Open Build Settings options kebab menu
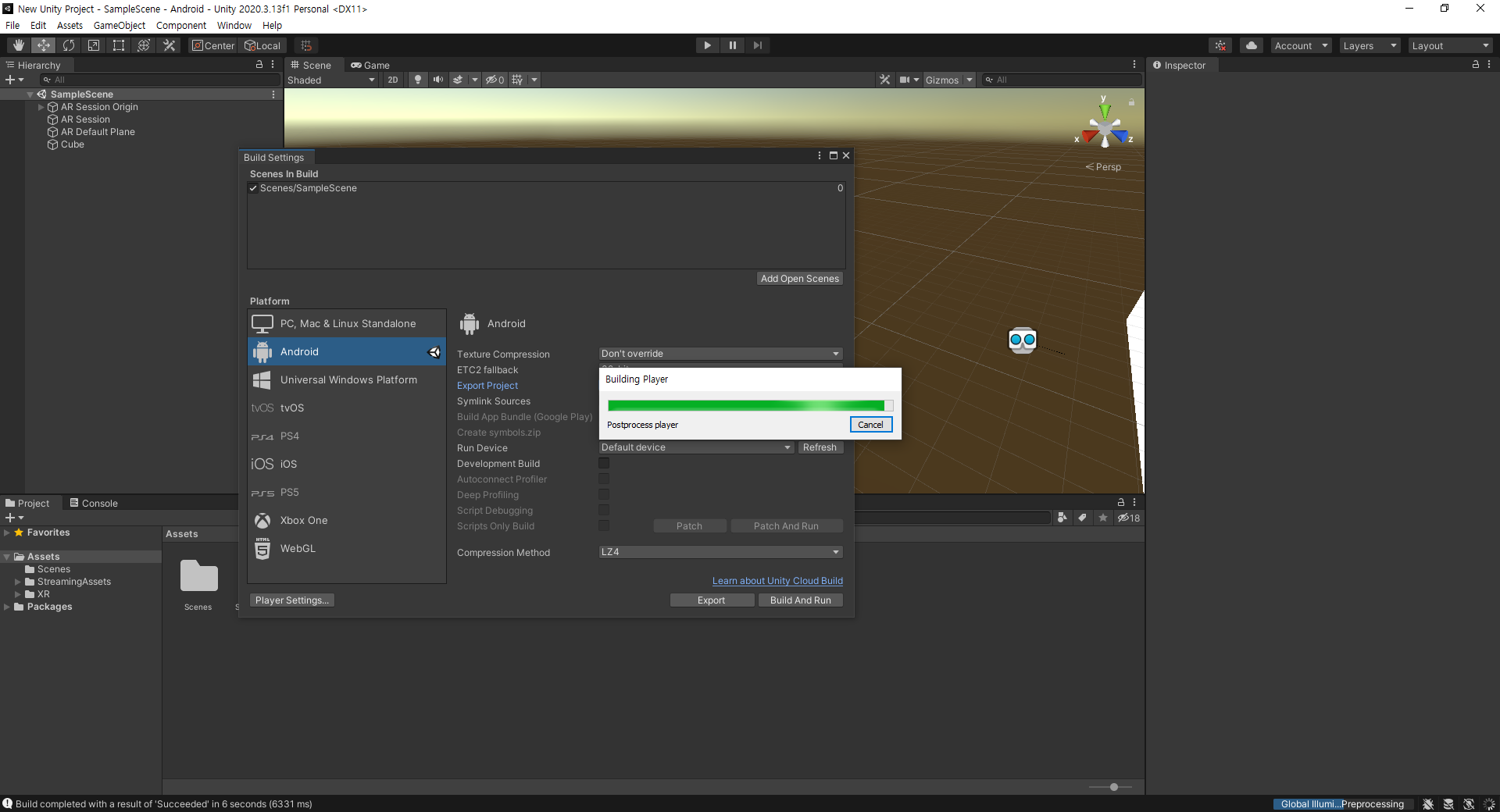The image size is (1500, 812). 820,155
